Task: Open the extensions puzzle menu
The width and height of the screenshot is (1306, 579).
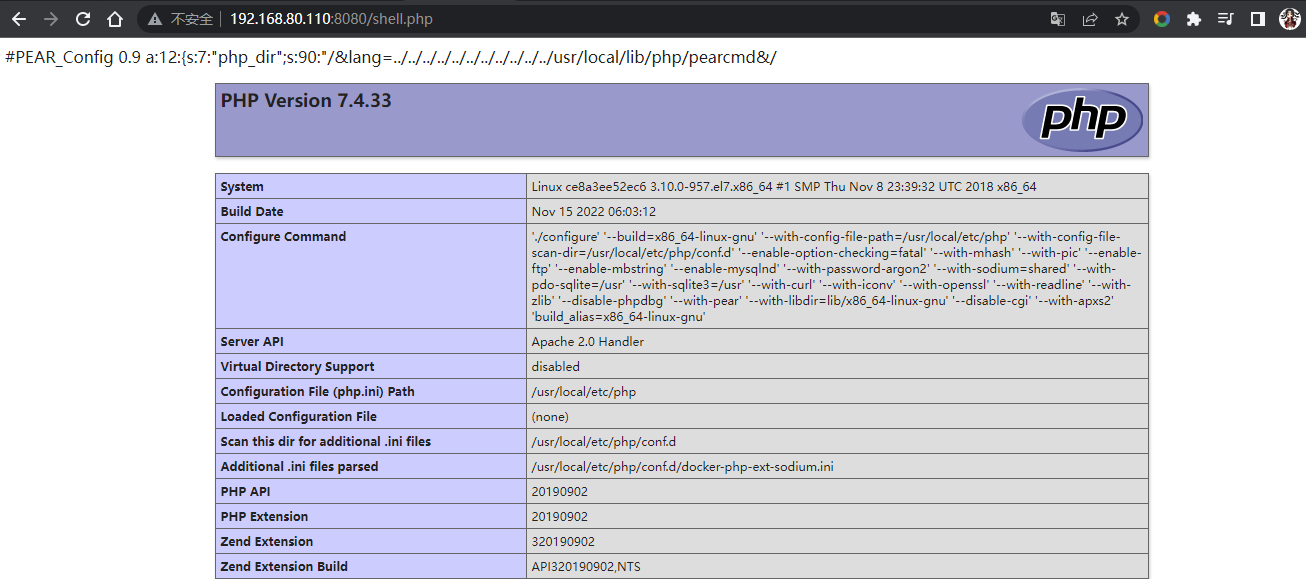Action: tap(1193, 19)
